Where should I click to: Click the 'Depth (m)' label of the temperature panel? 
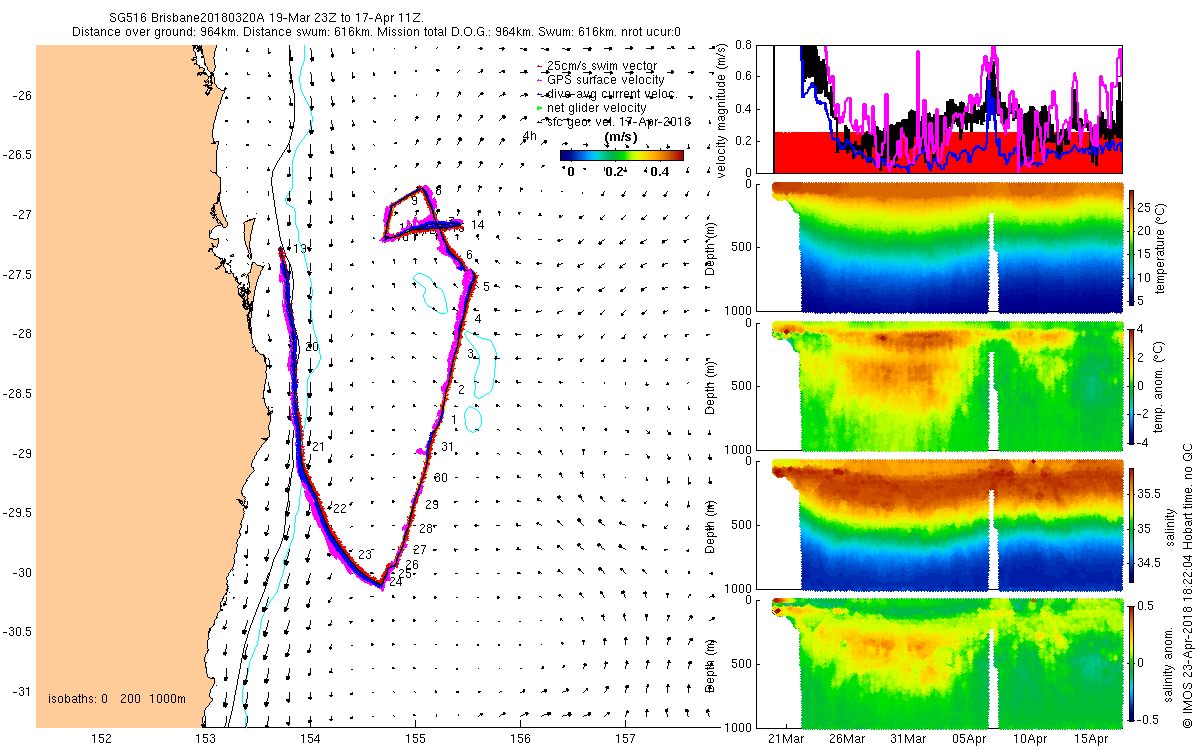tap(711, 249)
